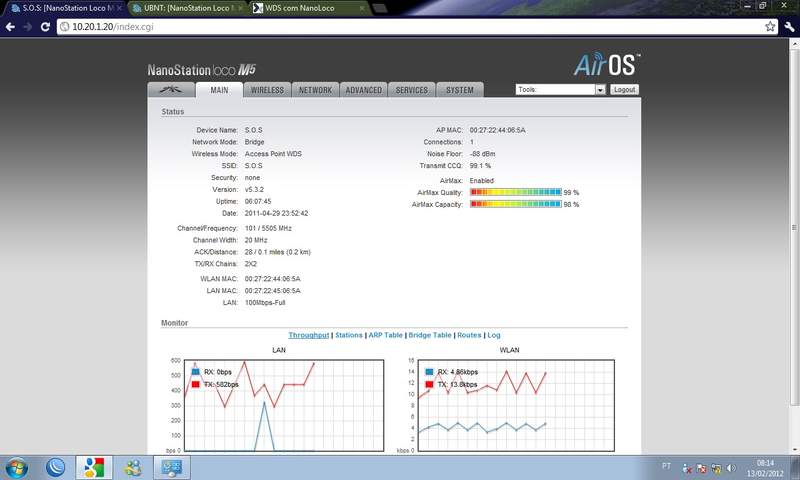This screenshot has width=800, height=480.
Task: Click the version value v5.3.2
Action: 254,189
